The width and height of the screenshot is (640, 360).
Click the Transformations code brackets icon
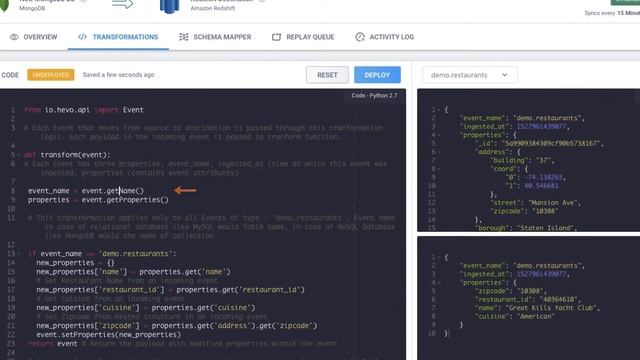[82, 37]
